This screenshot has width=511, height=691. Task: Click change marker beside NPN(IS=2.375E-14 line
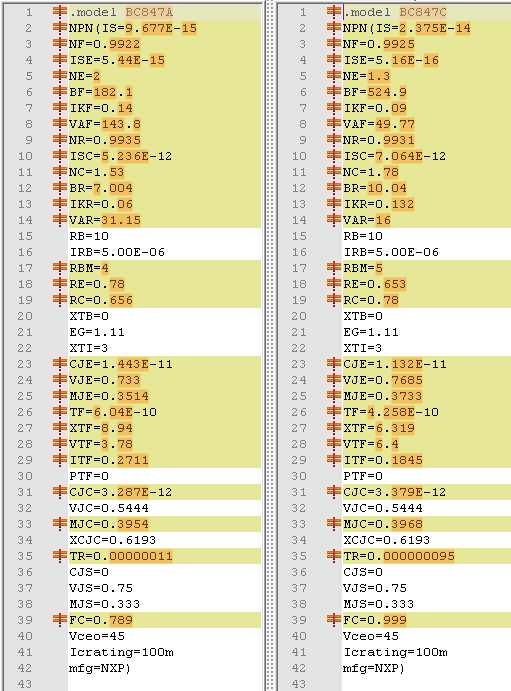334,28
